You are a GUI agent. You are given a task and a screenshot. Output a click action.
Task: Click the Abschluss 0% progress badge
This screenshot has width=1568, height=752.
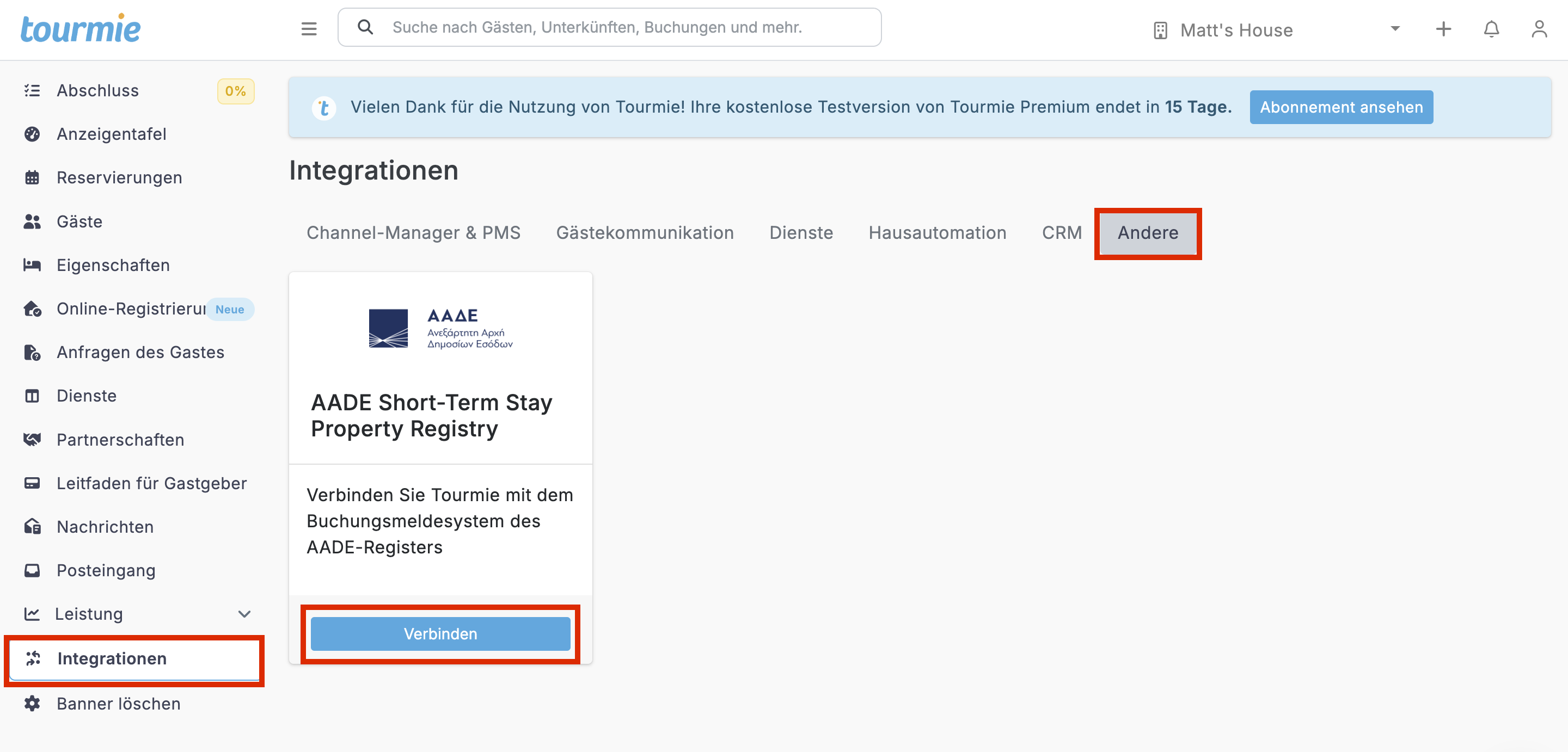point(235,91)
